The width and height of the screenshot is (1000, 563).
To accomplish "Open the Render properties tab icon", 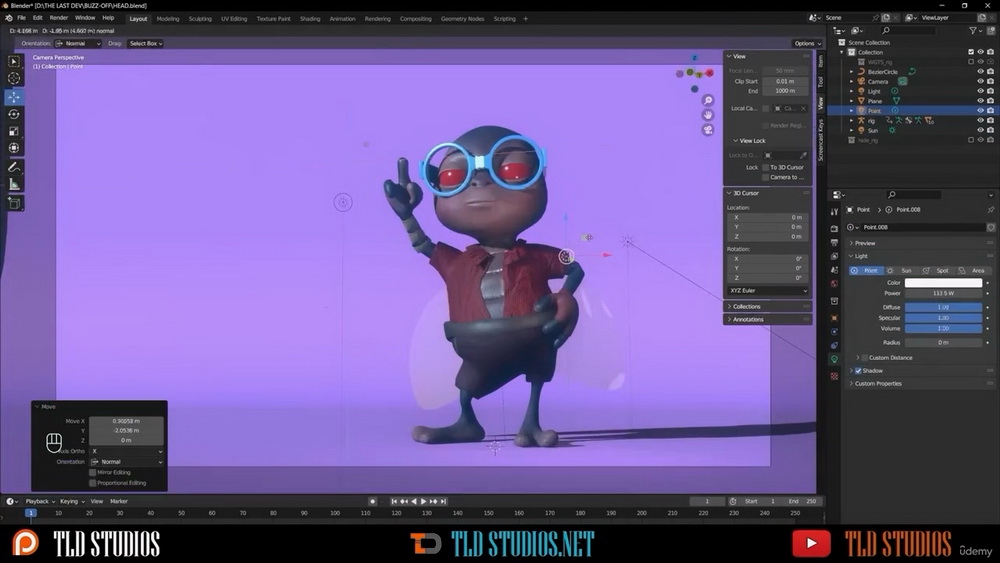I will [x=834, y=228].
